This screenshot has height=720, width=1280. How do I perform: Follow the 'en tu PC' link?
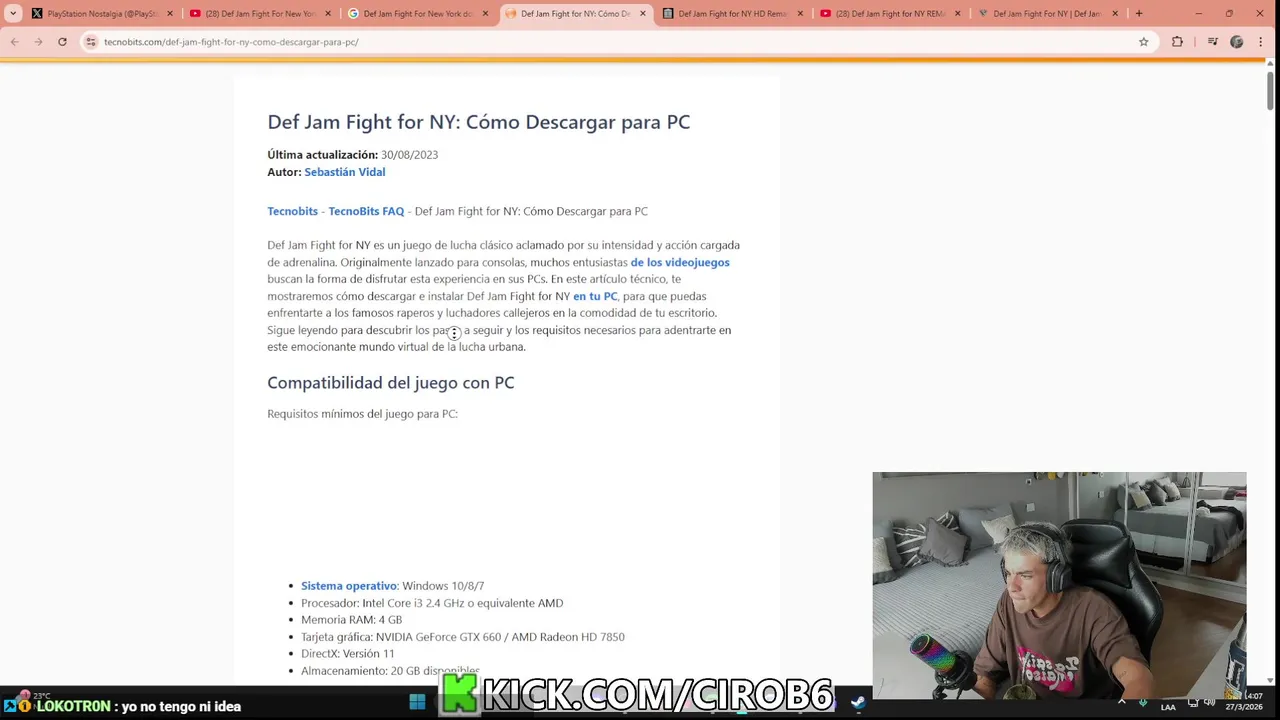(595, 296)
